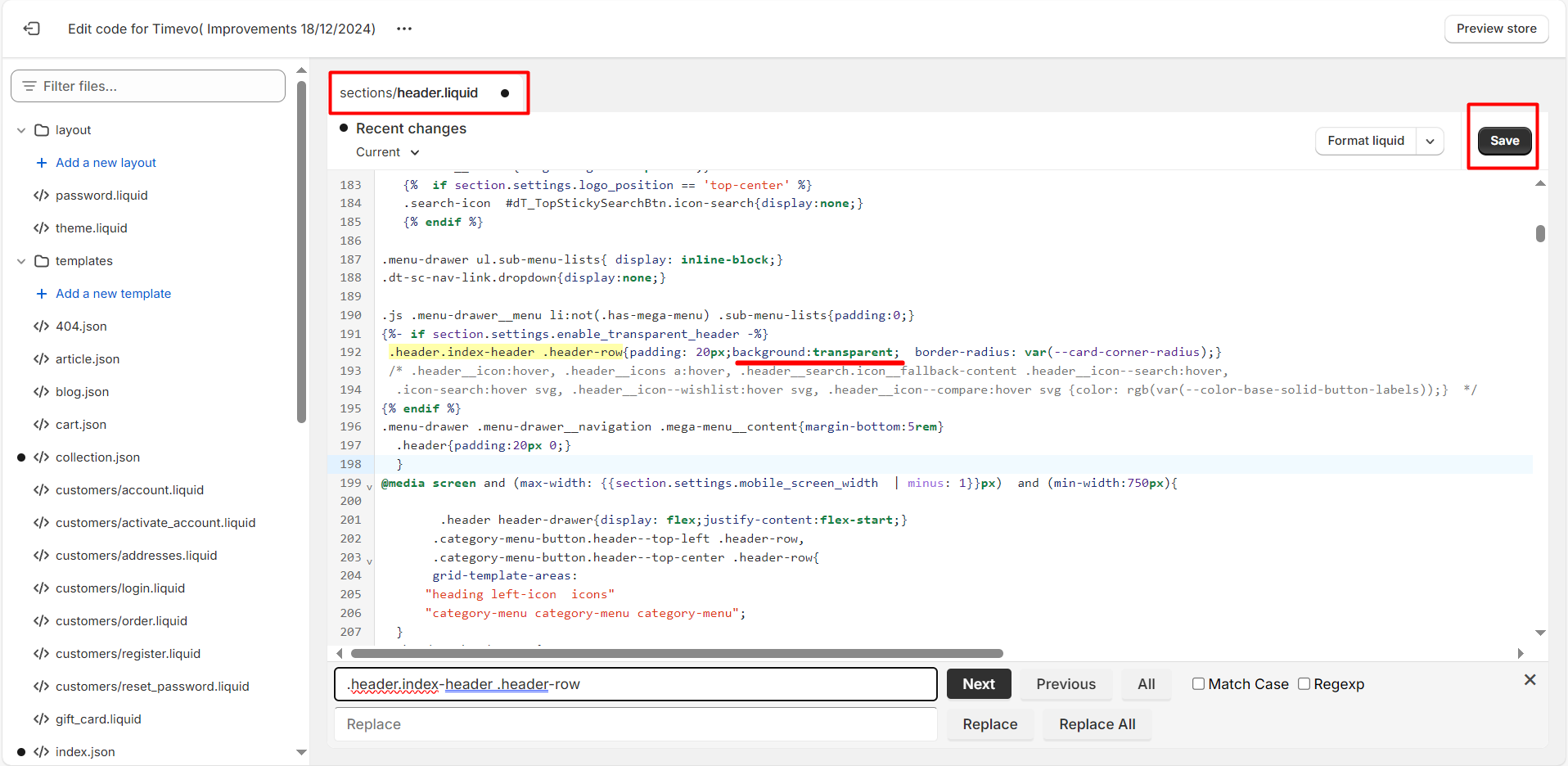Open customers/order.liquid file

click(121, 621)
